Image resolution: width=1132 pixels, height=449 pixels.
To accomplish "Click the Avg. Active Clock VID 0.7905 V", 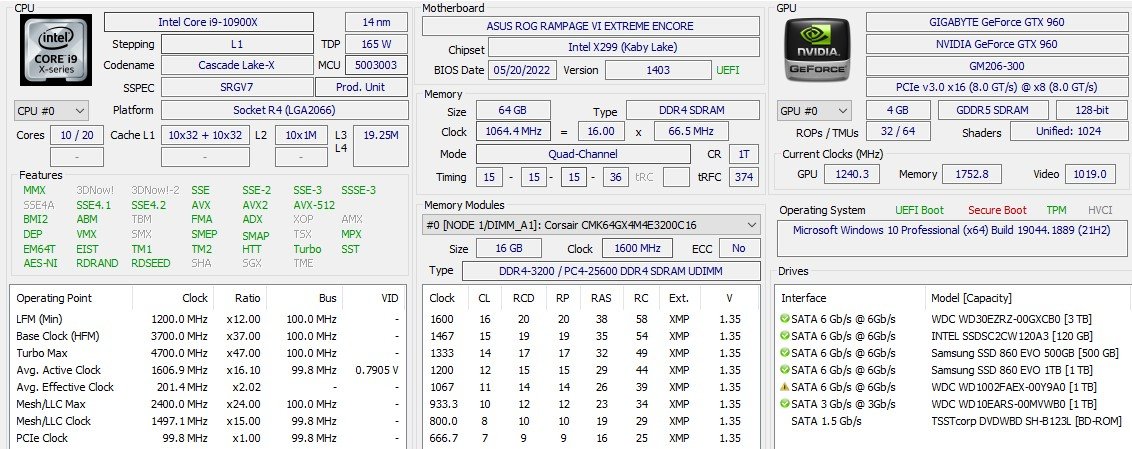I will pos(377,370).
